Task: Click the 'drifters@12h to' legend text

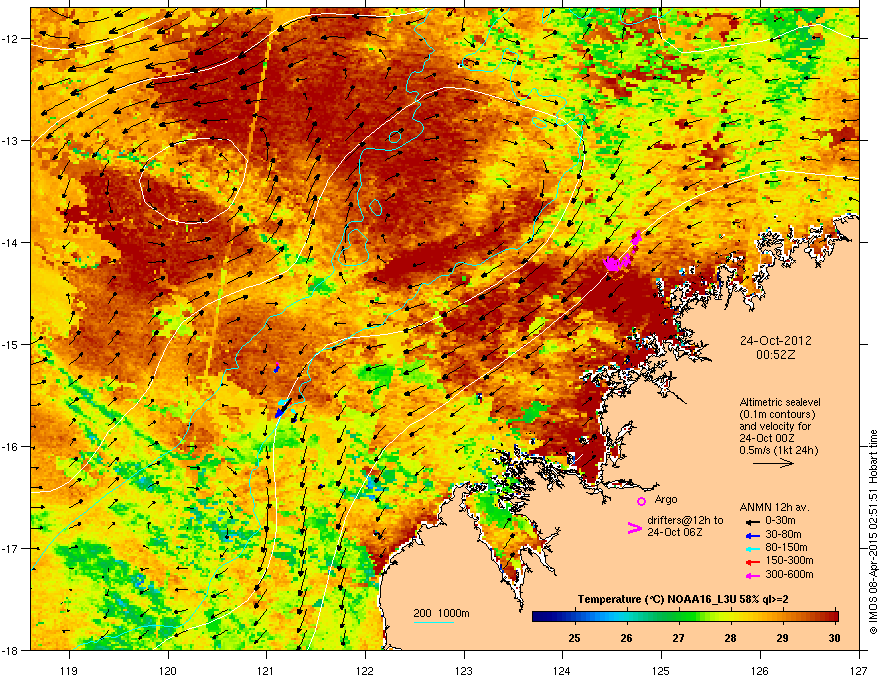Action: tap(685, 521)
